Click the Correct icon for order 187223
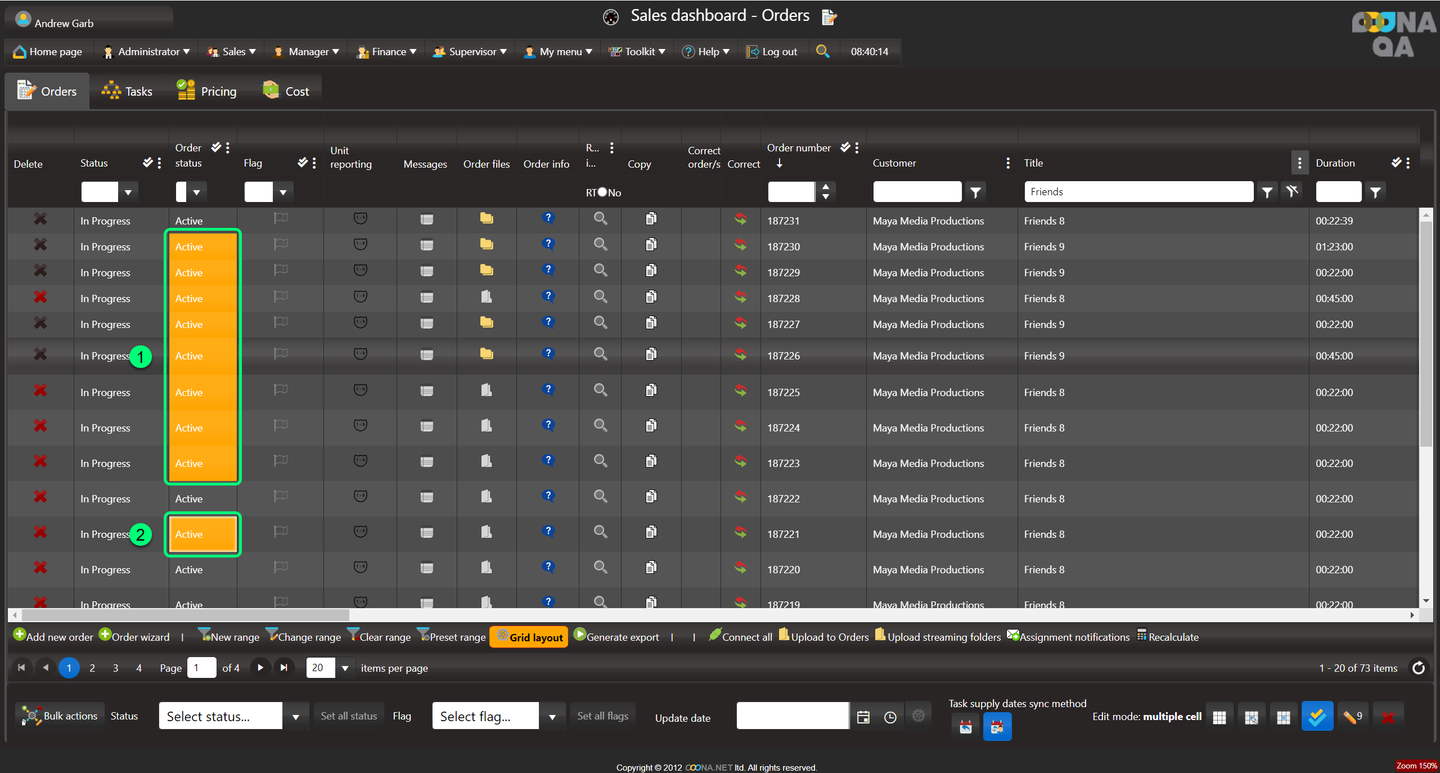This screenshot has width=1440, height=773. 740,462
